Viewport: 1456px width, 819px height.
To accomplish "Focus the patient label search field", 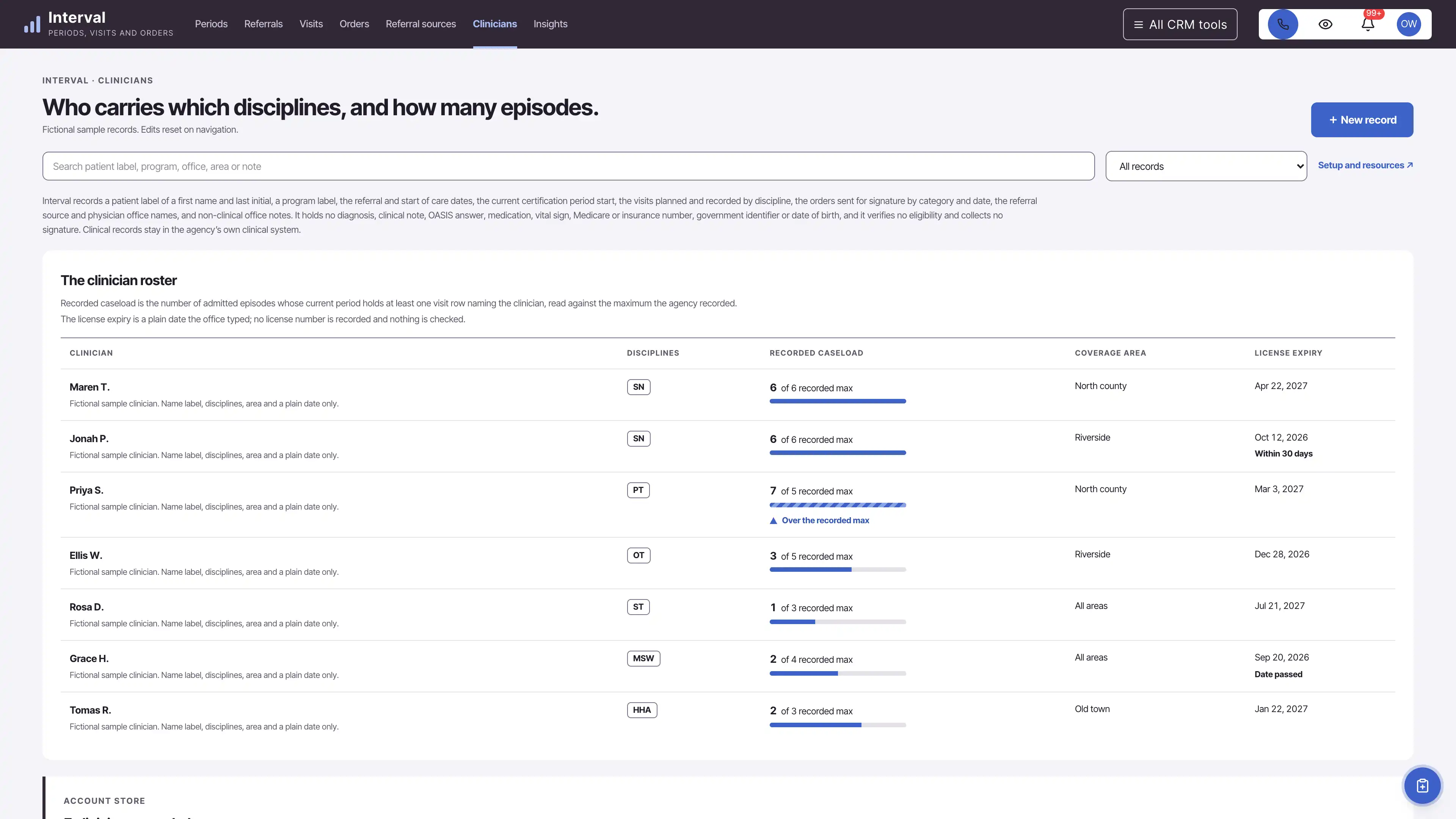I will pos(569,166).
